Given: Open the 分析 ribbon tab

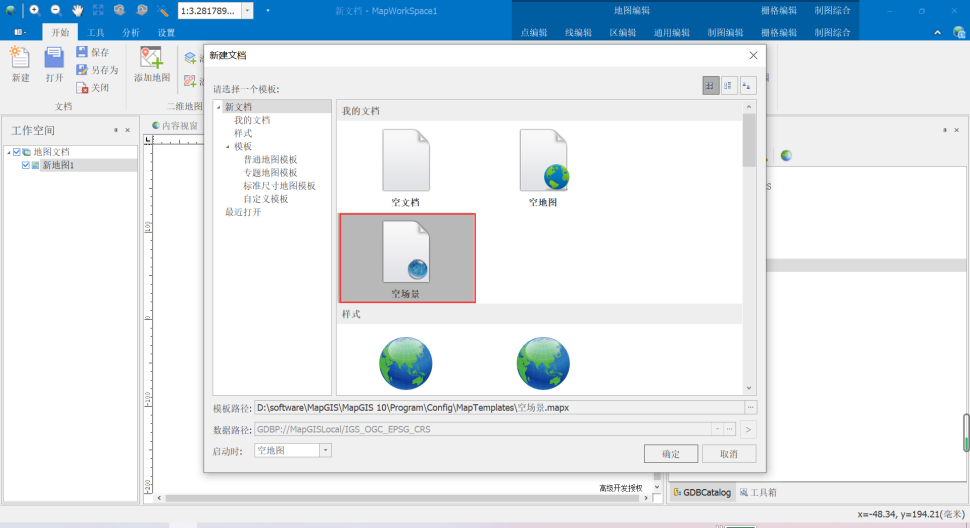Looking at the screenshot, I should point(131,32).
